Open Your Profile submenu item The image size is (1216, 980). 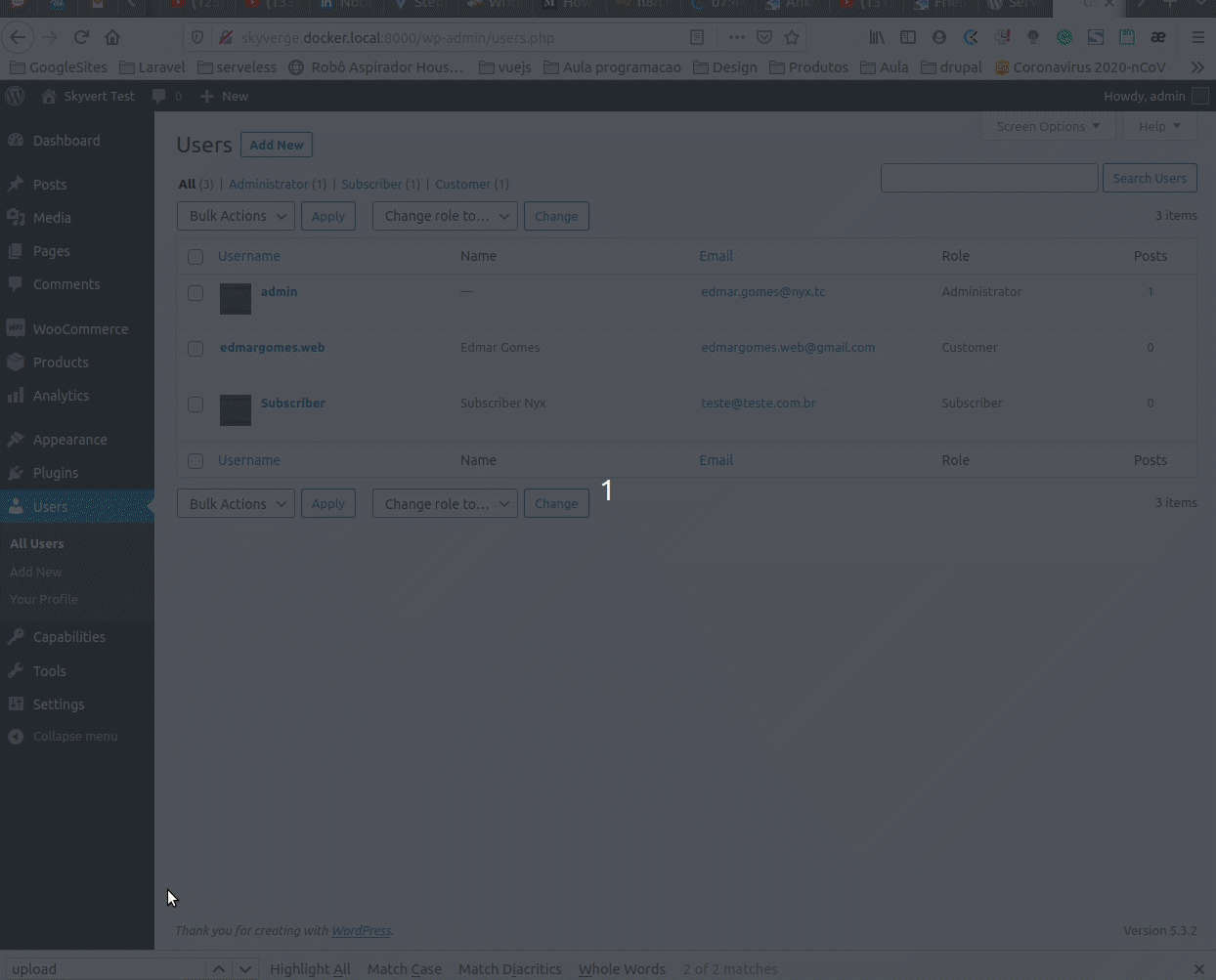click(x=44, y=599)
